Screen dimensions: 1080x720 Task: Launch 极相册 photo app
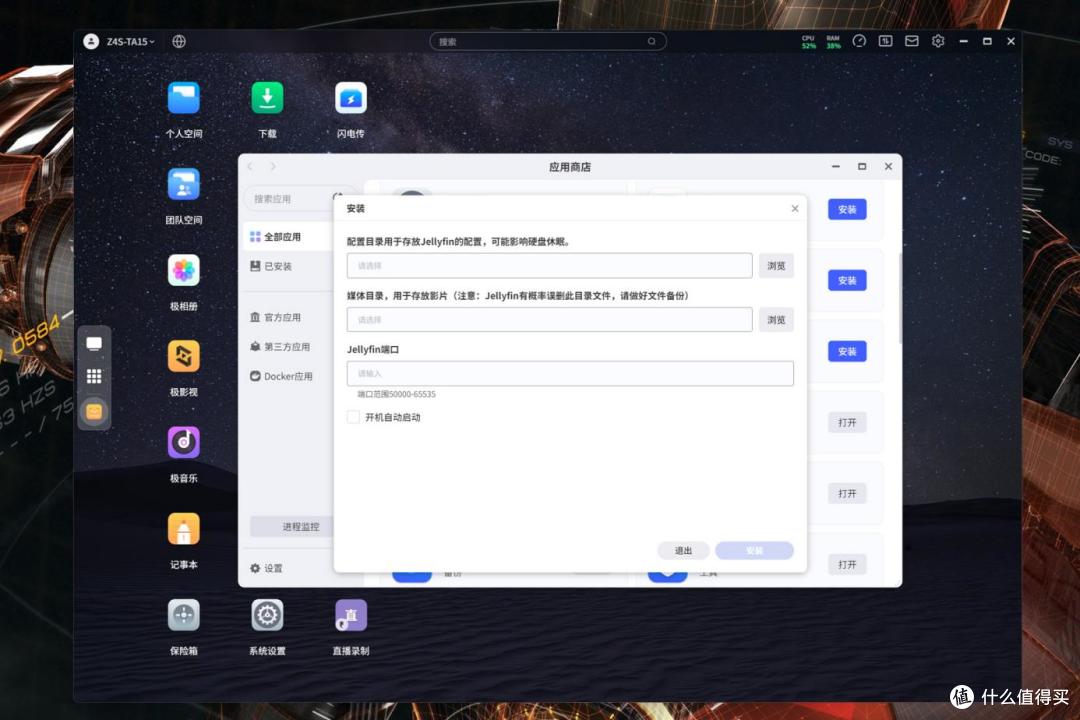[x=183, y=271]
